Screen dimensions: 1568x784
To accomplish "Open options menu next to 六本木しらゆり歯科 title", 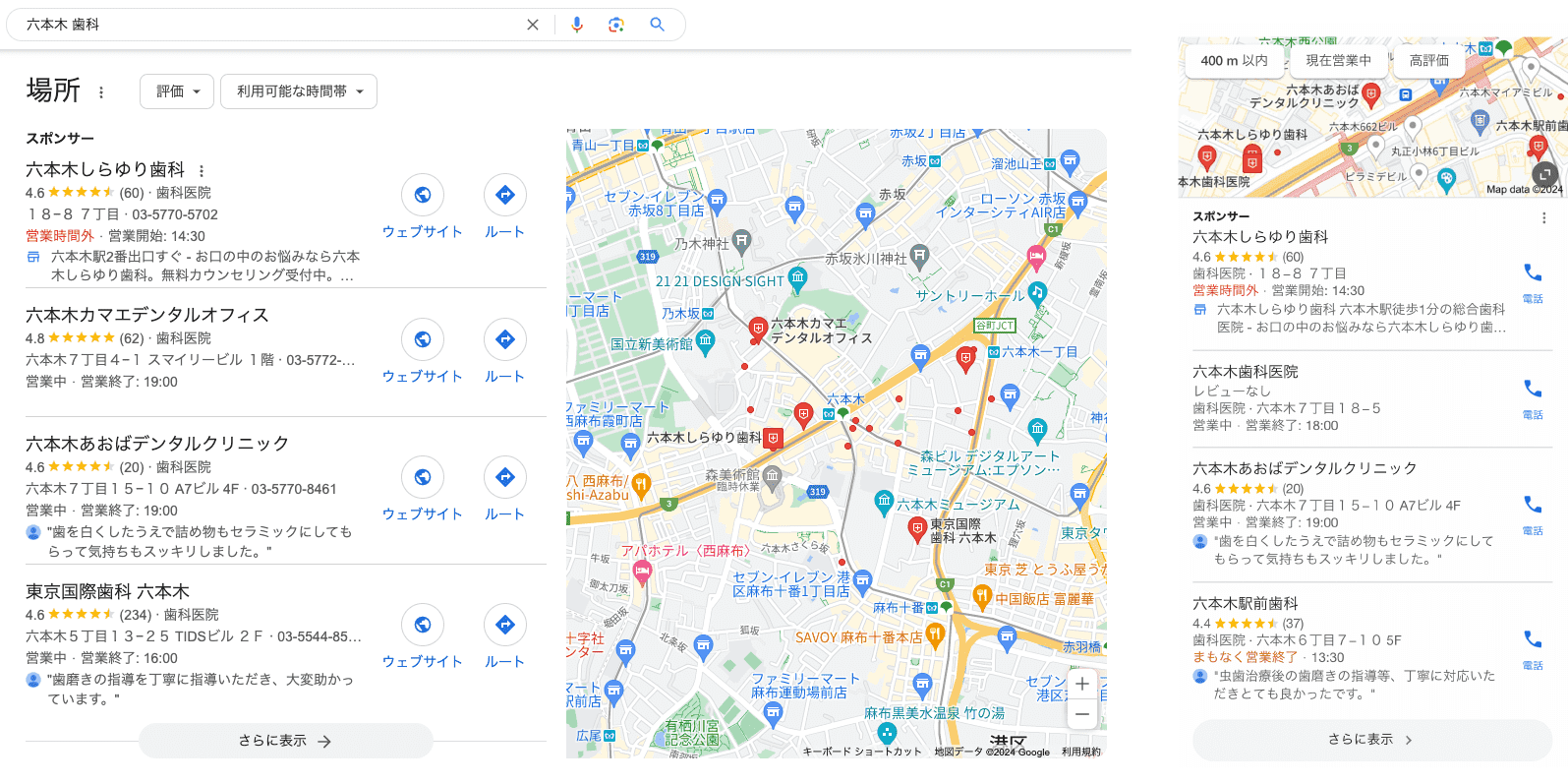I will pos(202,171).
